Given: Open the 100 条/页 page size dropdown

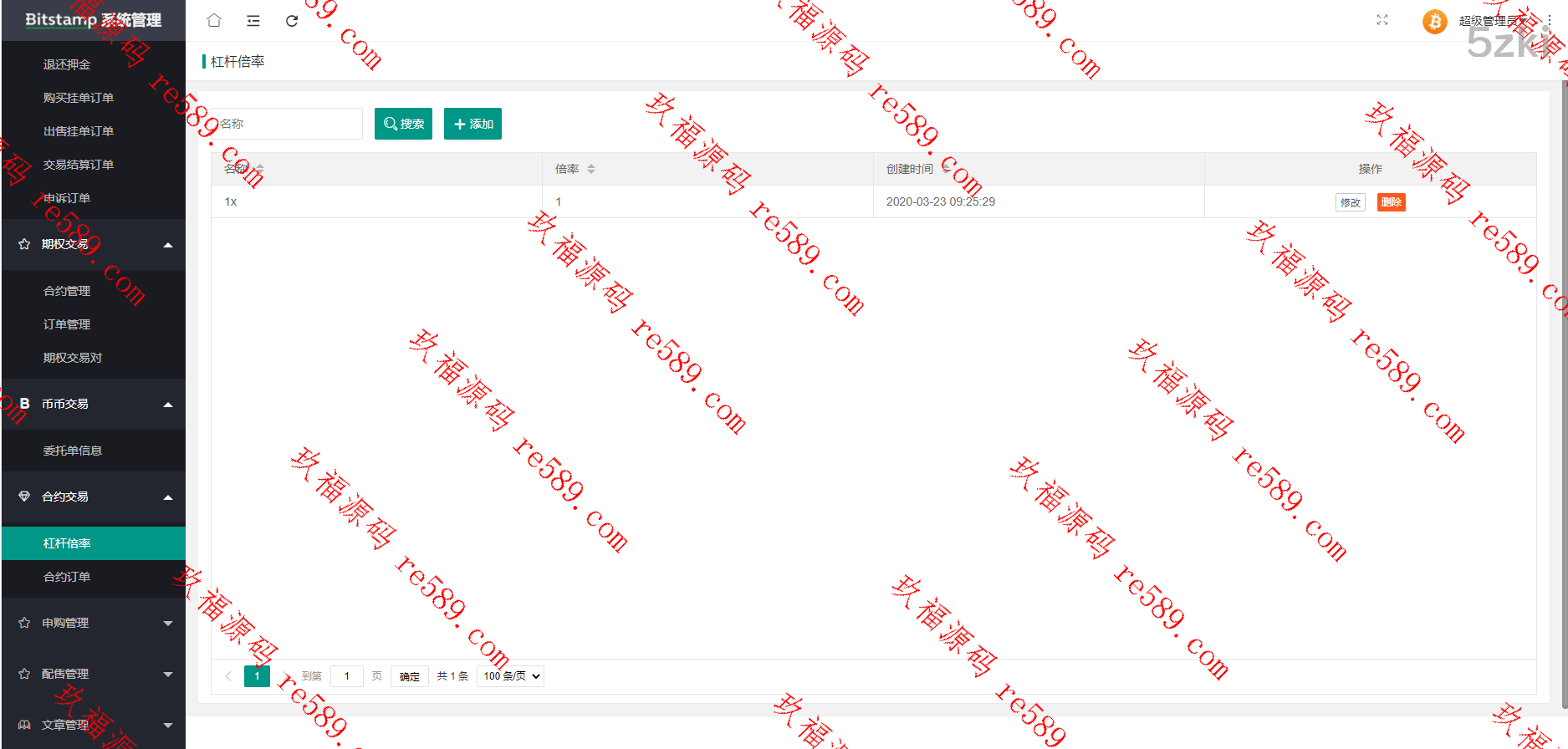Looking at the screenshot, I should click(510, 676).
